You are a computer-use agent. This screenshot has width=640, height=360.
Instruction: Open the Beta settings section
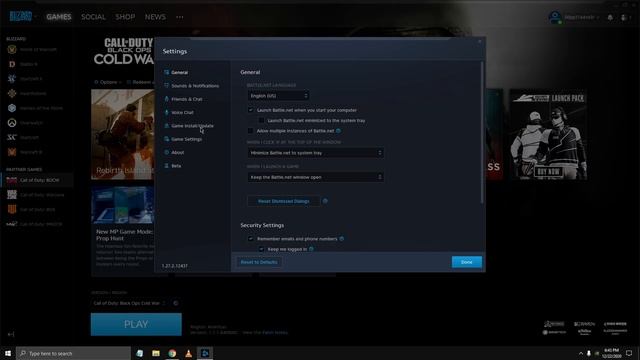click(x=176, y=166)
